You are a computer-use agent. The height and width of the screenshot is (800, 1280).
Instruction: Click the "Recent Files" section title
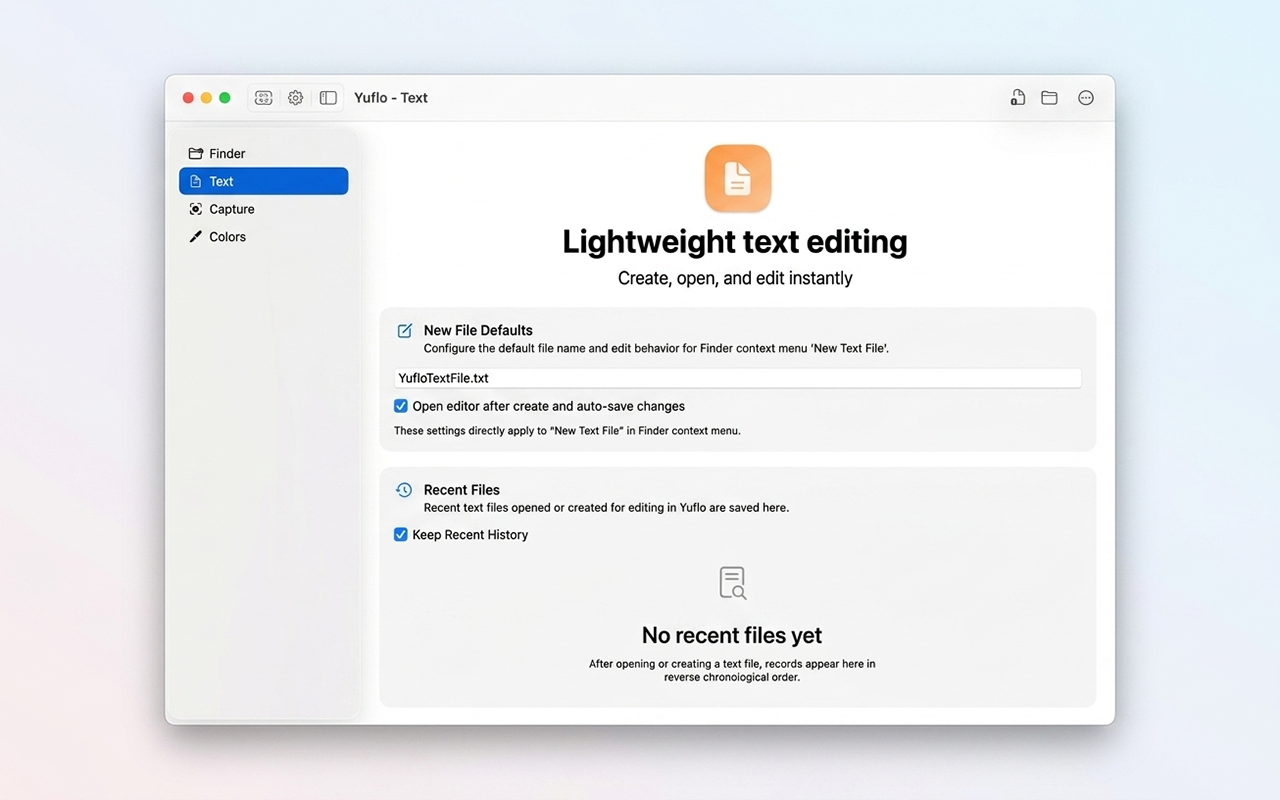pyautogui.click(x=462, y=490)
